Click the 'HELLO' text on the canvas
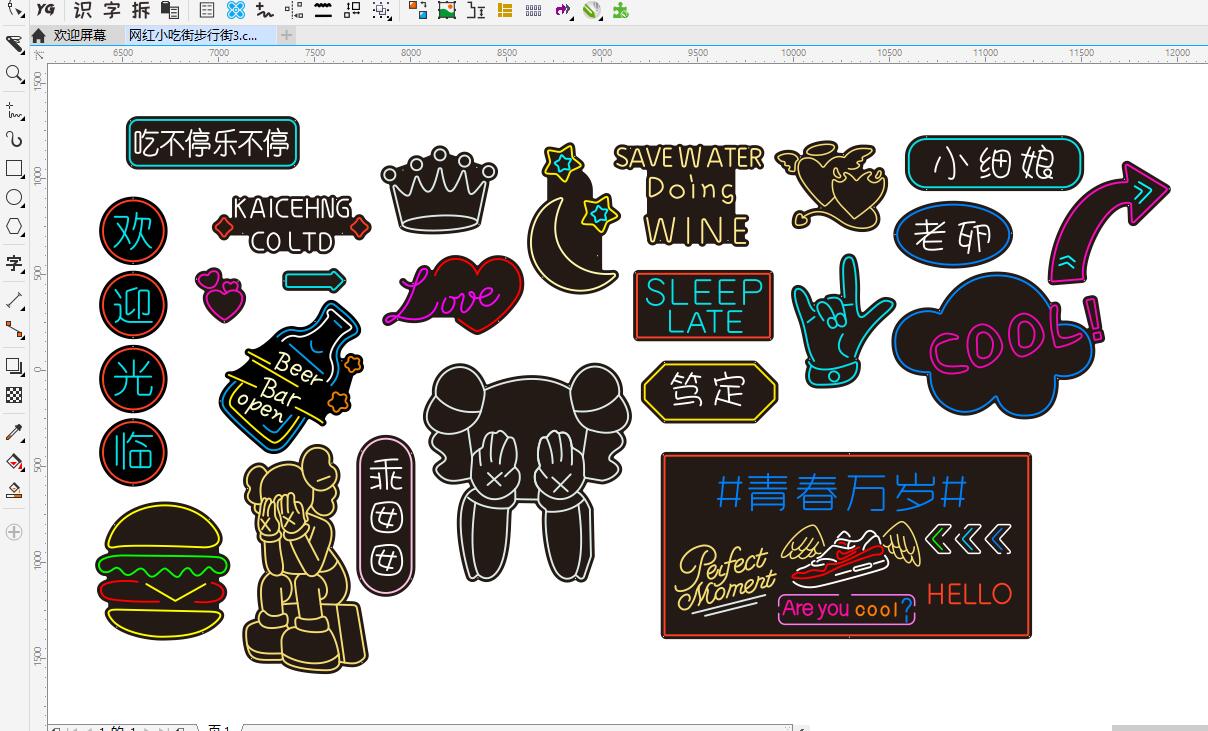The width and height of the screenshot is (1208, 731). [x=969, y=594]
